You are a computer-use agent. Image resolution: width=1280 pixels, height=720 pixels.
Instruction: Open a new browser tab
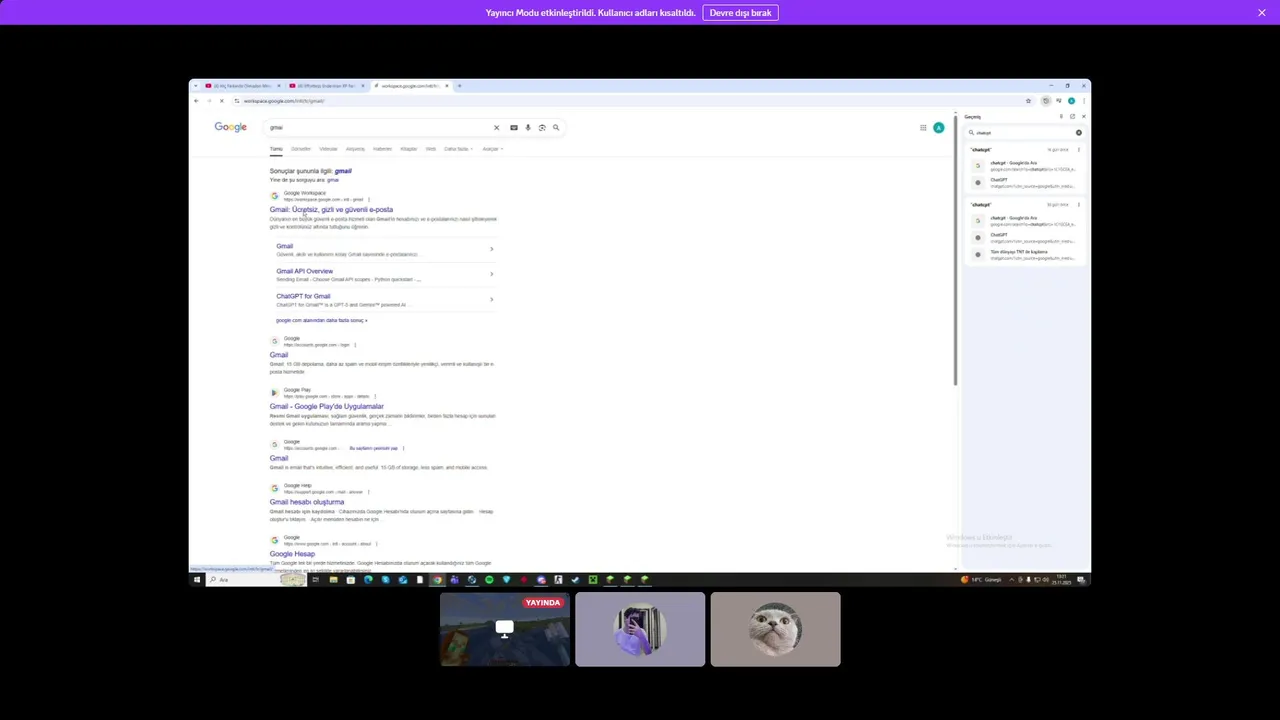click(x=459, y=86)
